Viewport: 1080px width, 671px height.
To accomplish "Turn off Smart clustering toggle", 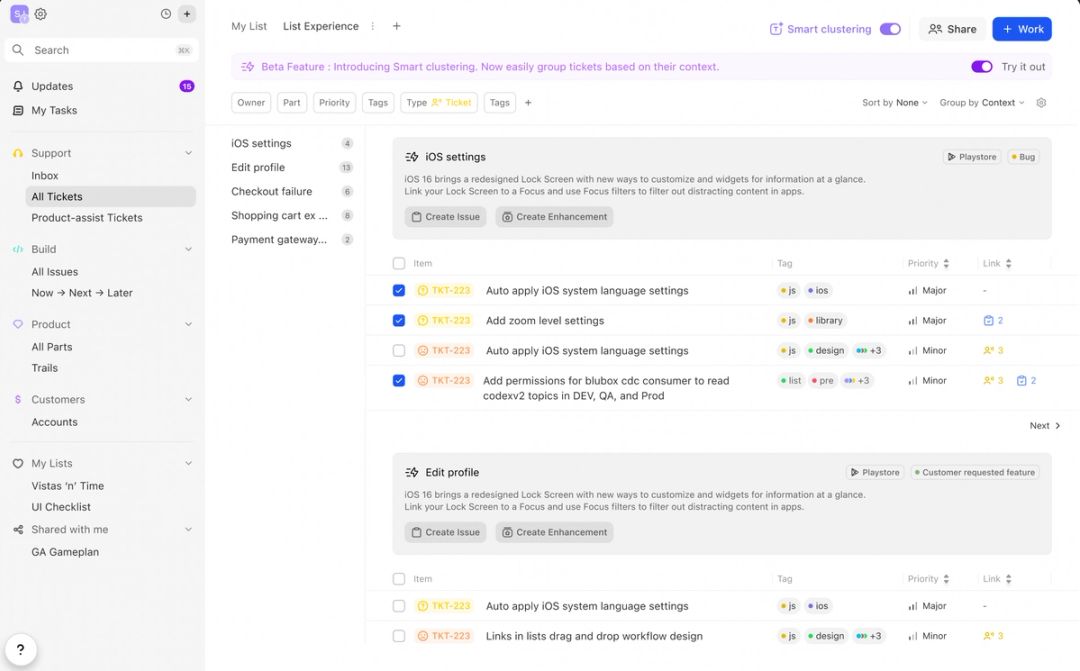I will (890, 29).
